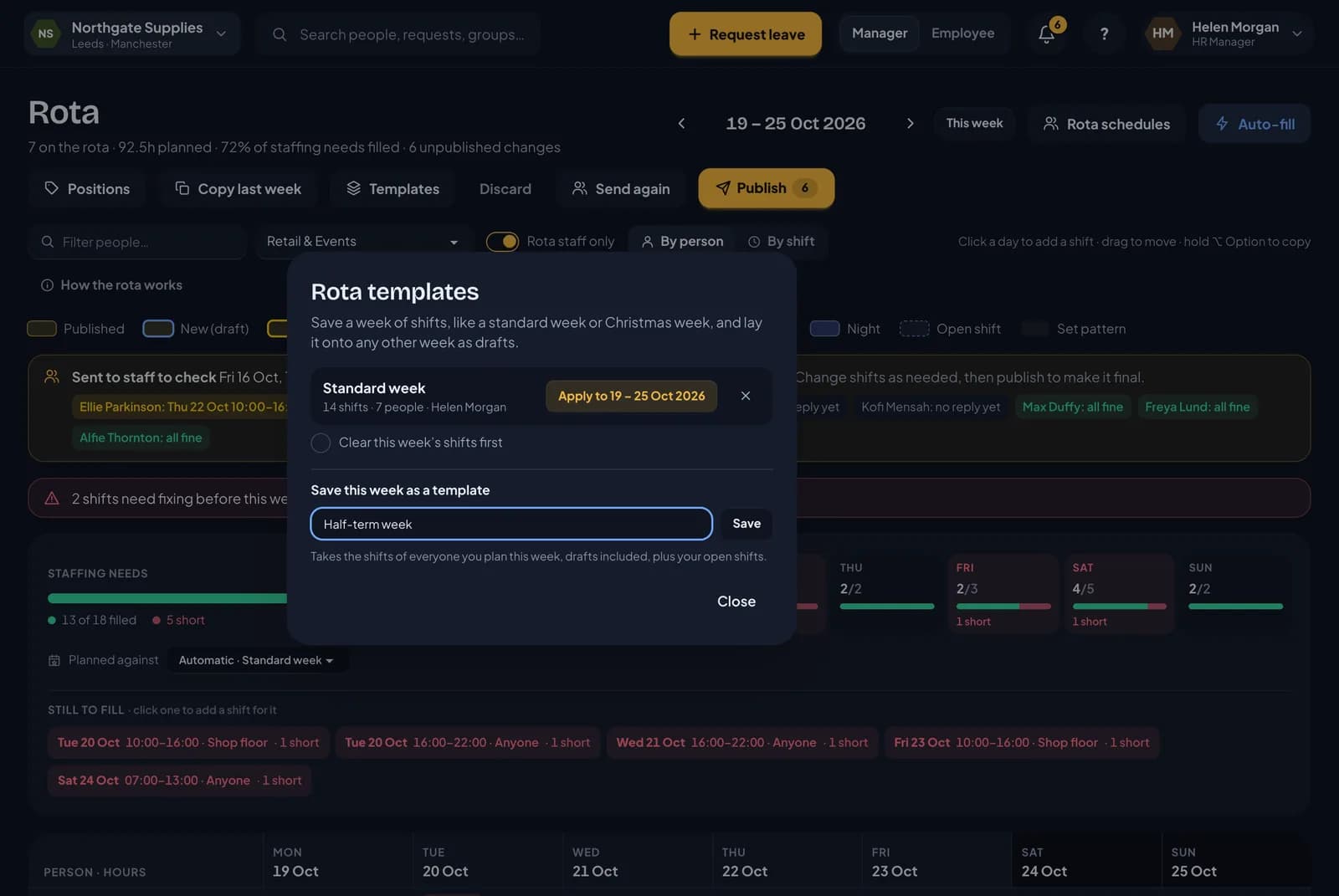This screenshot has width=1339, height=896.
Task: Save the Half-term week template
Action: click(746, 524)
